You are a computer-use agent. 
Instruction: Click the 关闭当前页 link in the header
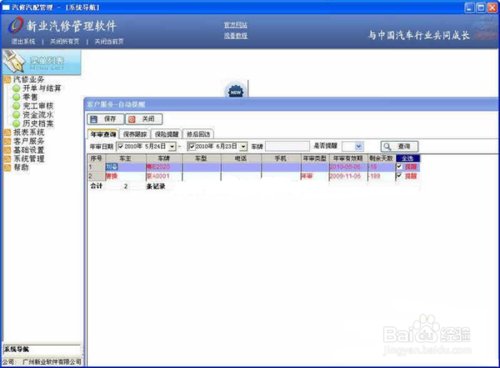(x=109, y=41)
